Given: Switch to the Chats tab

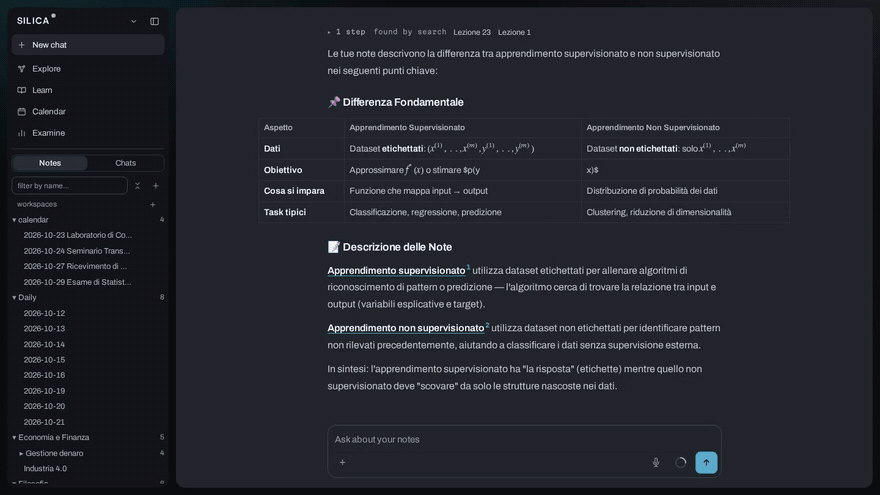Looking at the screenshot, I should click(x=126, y=163).
